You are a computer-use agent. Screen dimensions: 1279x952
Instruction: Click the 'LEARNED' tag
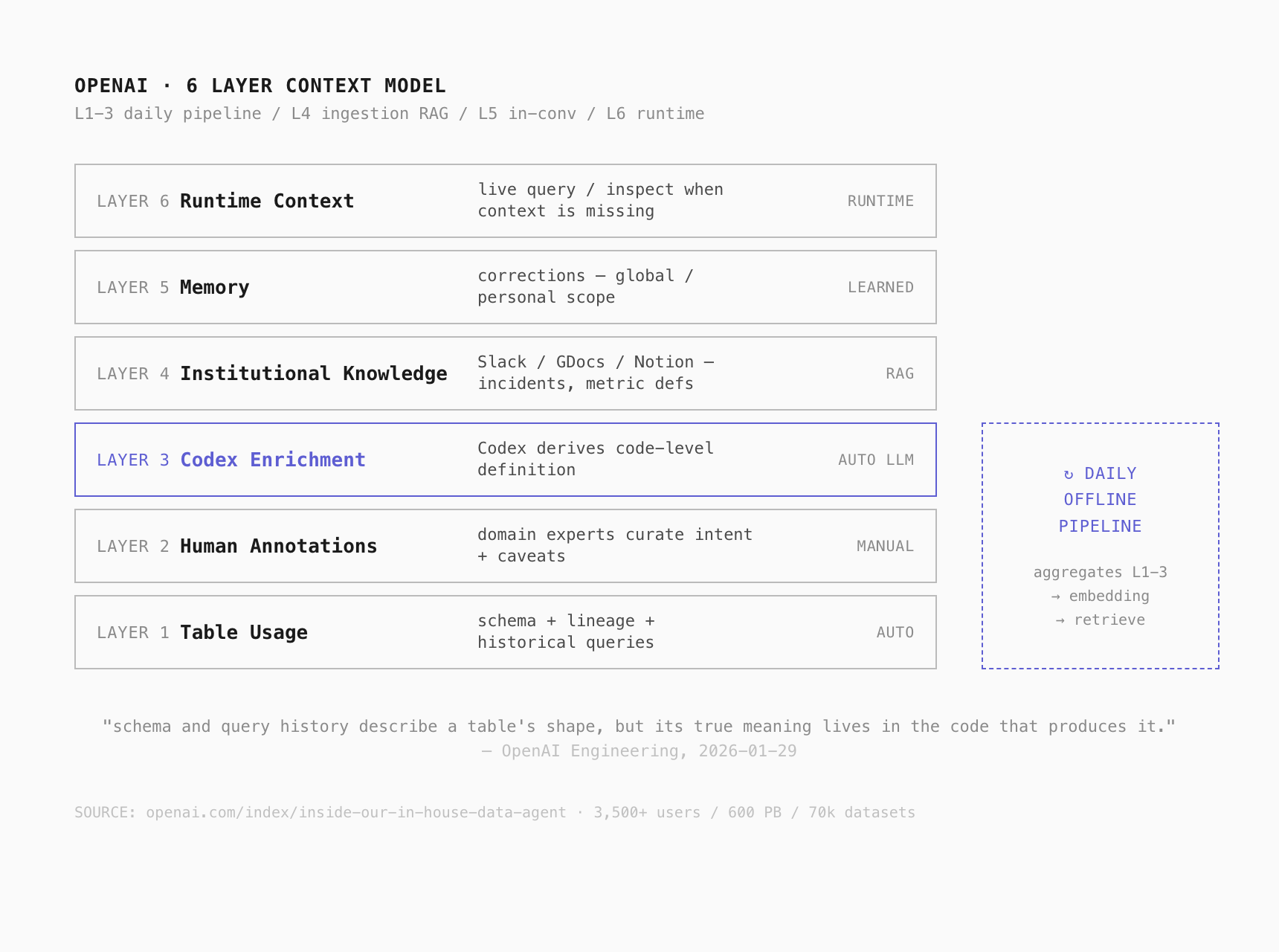tap(880, 287)
